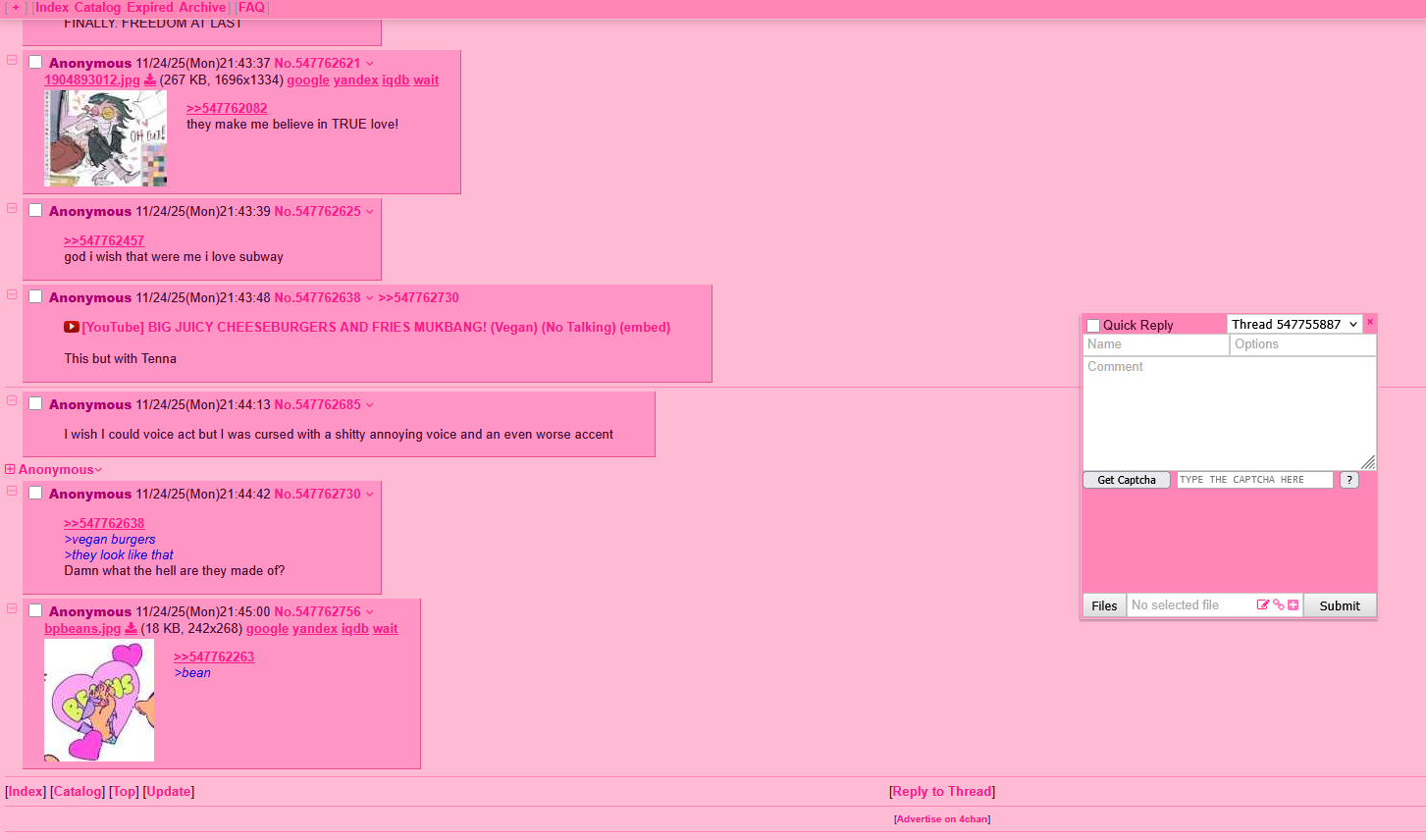
Task: Click Update in the bottom navigation
Action: (169, 792)
